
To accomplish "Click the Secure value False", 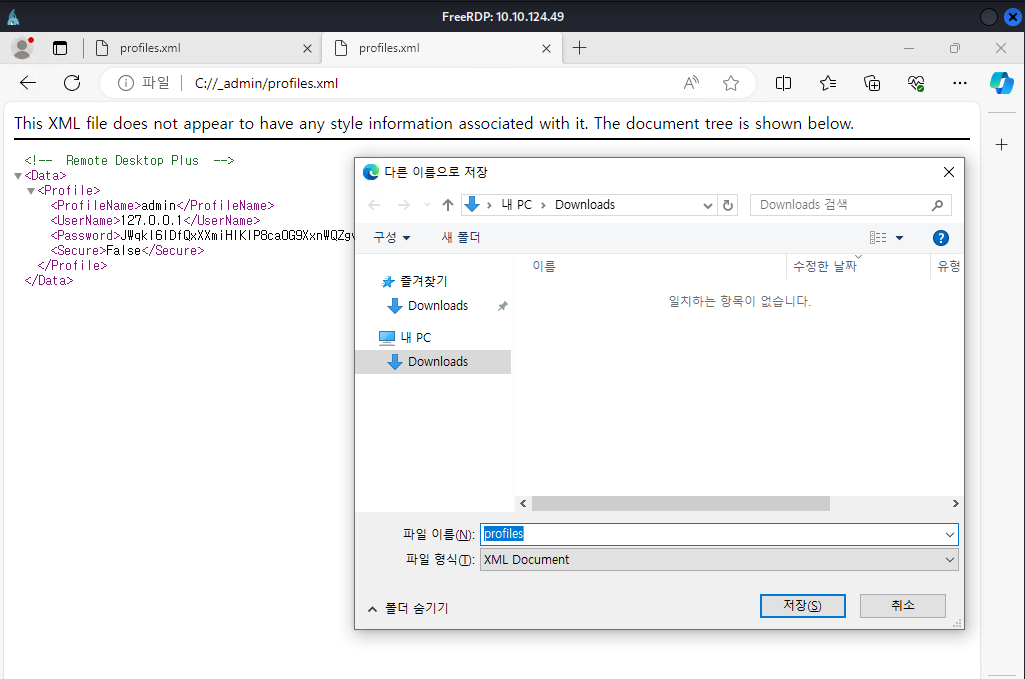I will point(124,251).
